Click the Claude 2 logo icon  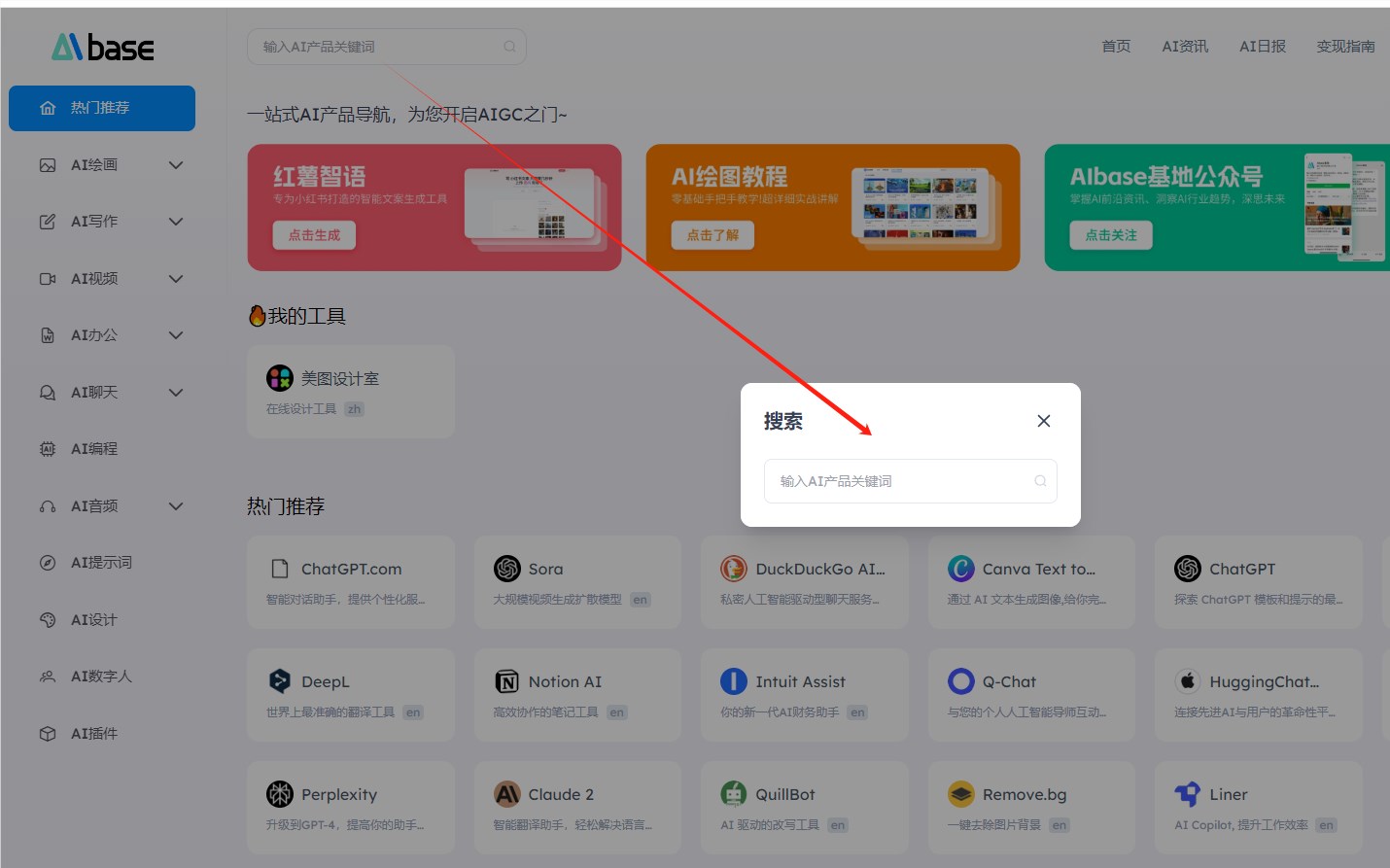(507, 794)
